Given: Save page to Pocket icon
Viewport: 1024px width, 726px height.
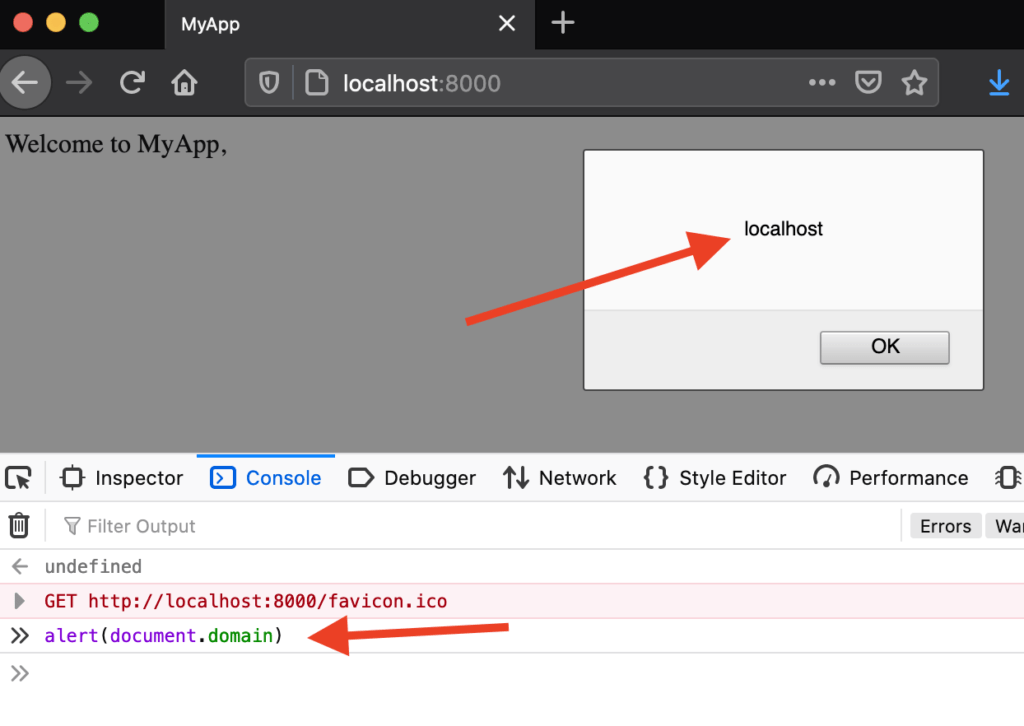Looking at the screenshot, I should 868,83.
